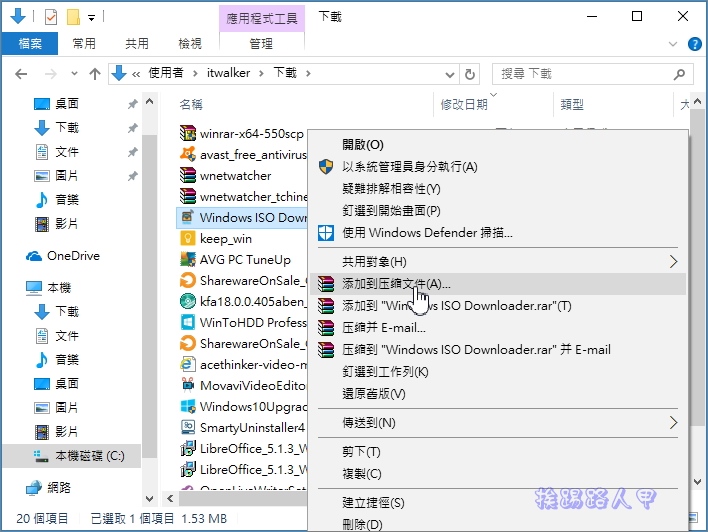Choose 压縮并 E-mail... menu entry
Viewport: 708px width, 532px height.
[x=498, y=328]
